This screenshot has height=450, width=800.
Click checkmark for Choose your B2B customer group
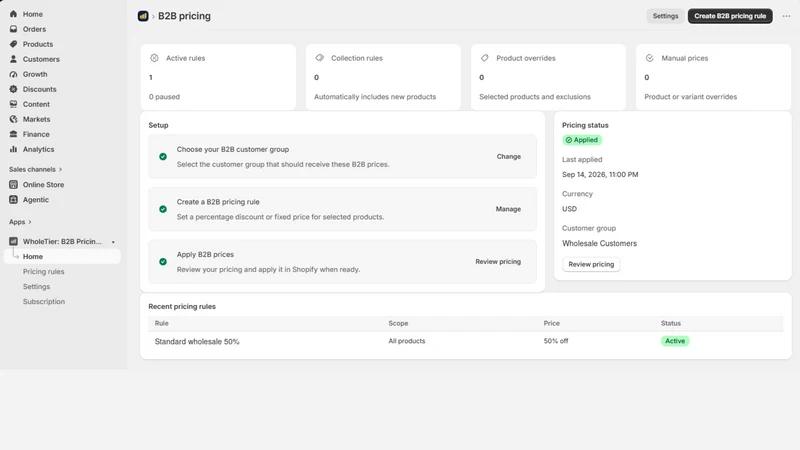coord(163,157)
